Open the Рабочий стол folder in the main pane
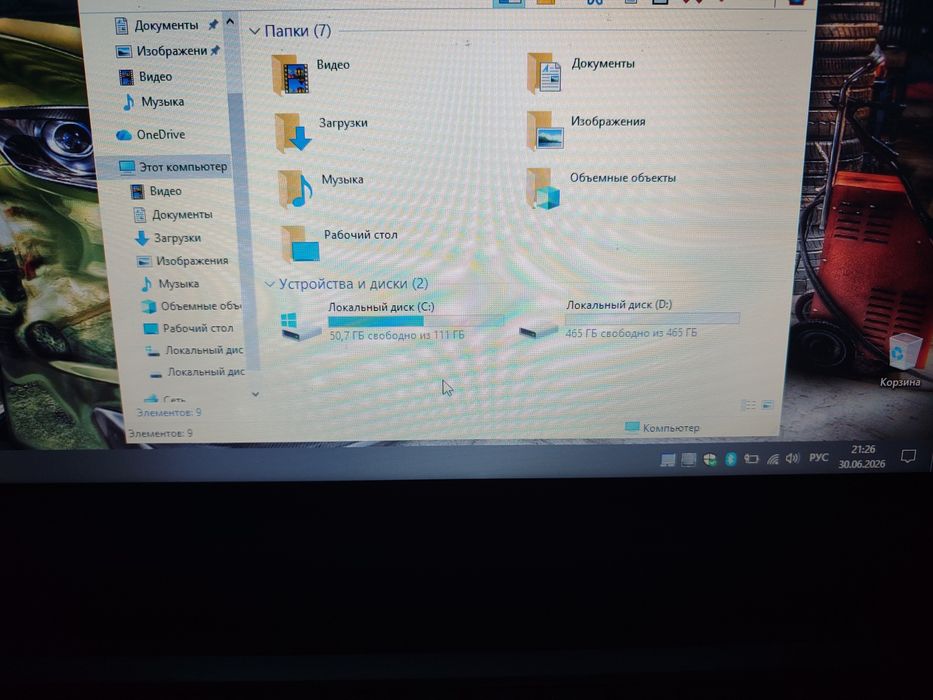Screen dimensions: 933x700 click(339, 243)
